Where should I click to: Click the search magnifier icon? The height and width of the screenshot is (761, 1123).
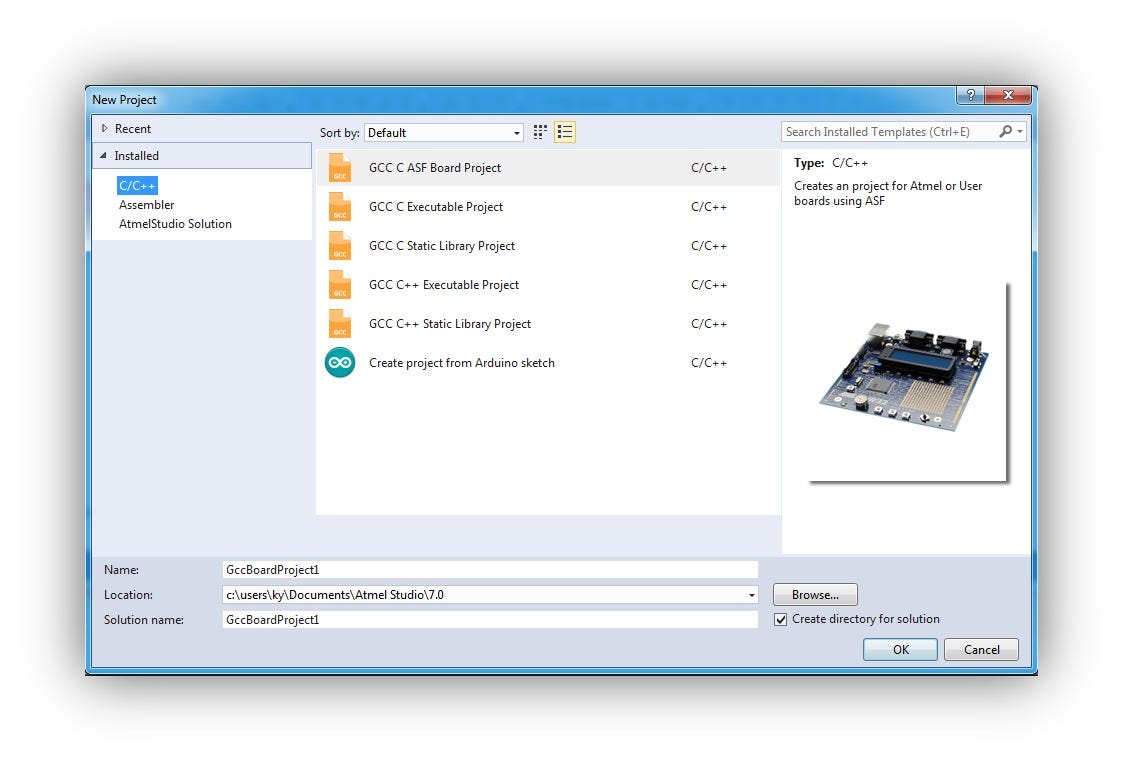click(1006, 132)
